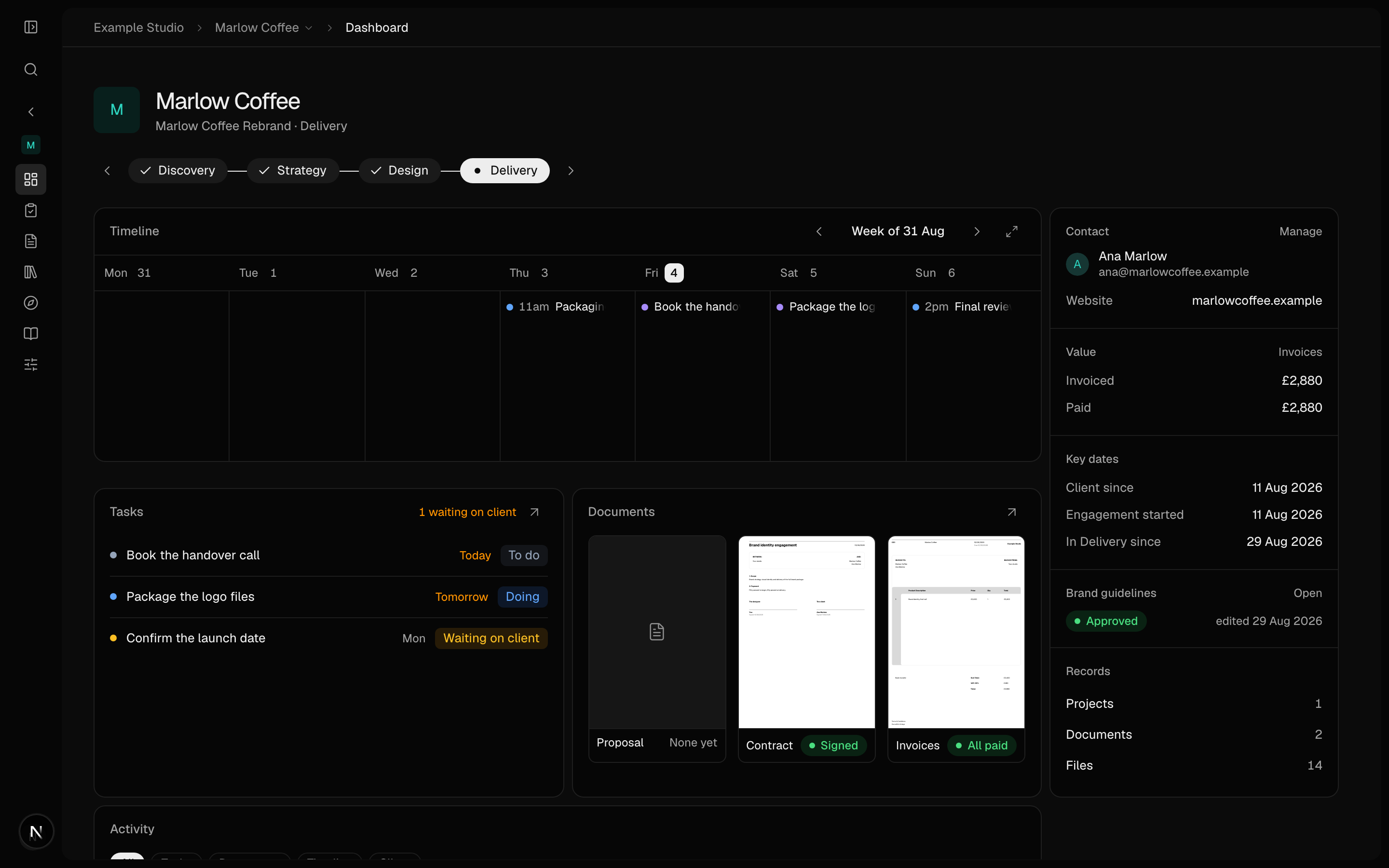Click the All paid invoices badge
The image size is (1389, 868).
pos(981,745)
